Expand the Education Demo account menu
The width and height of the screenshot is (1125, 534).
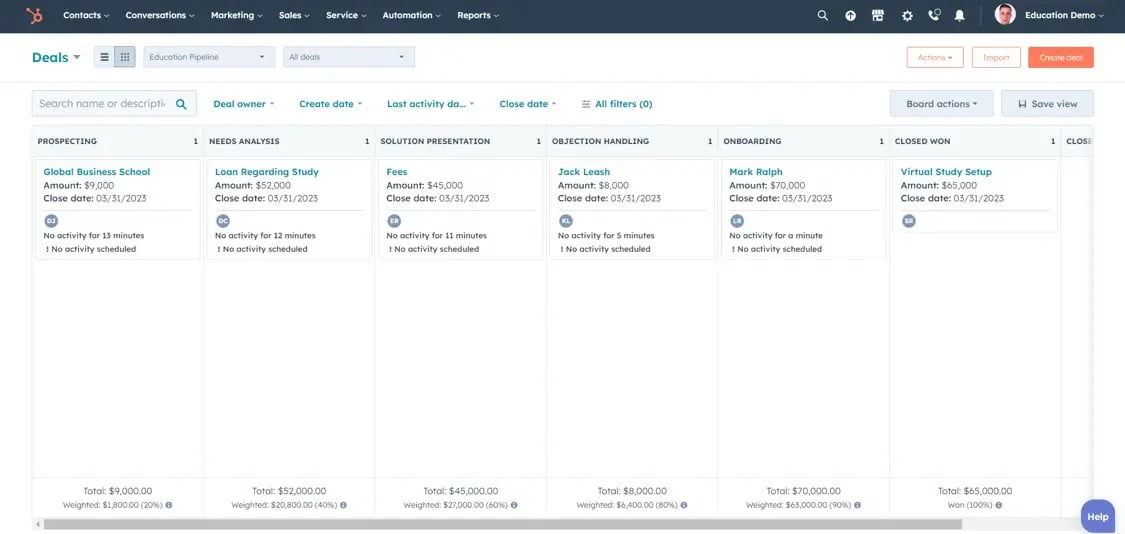click(x=1064, y=15)
